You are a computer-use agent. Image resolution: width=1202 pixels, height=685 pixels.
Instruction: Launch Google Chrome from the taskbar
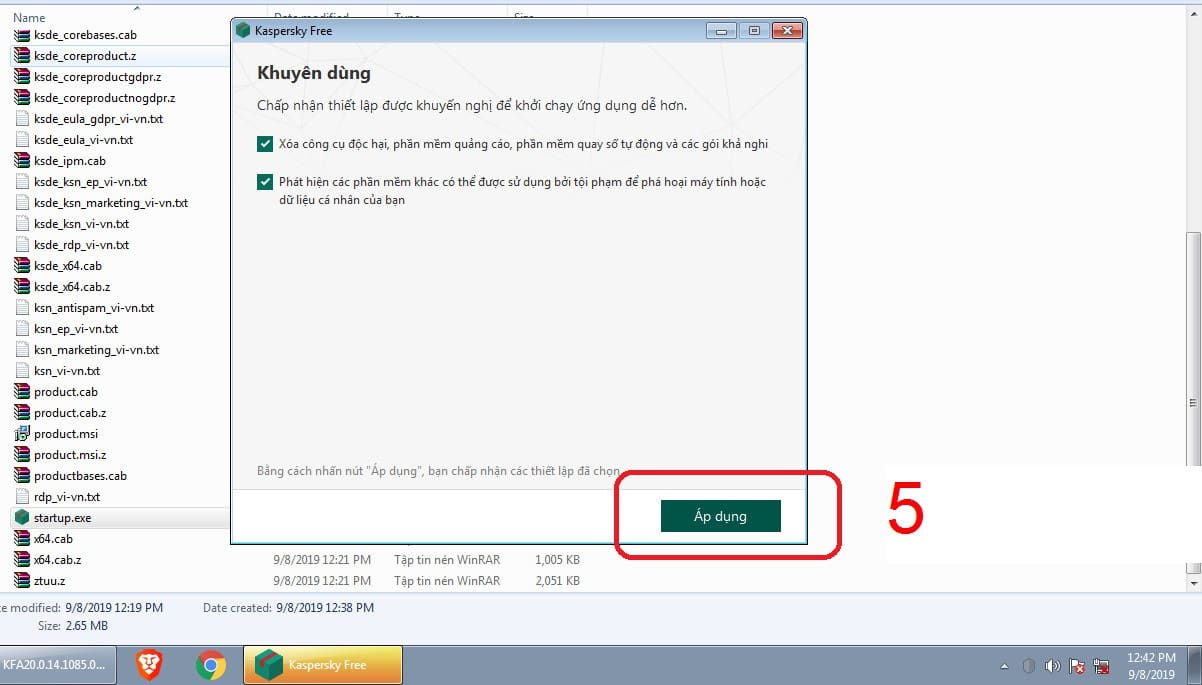[210, 665]
